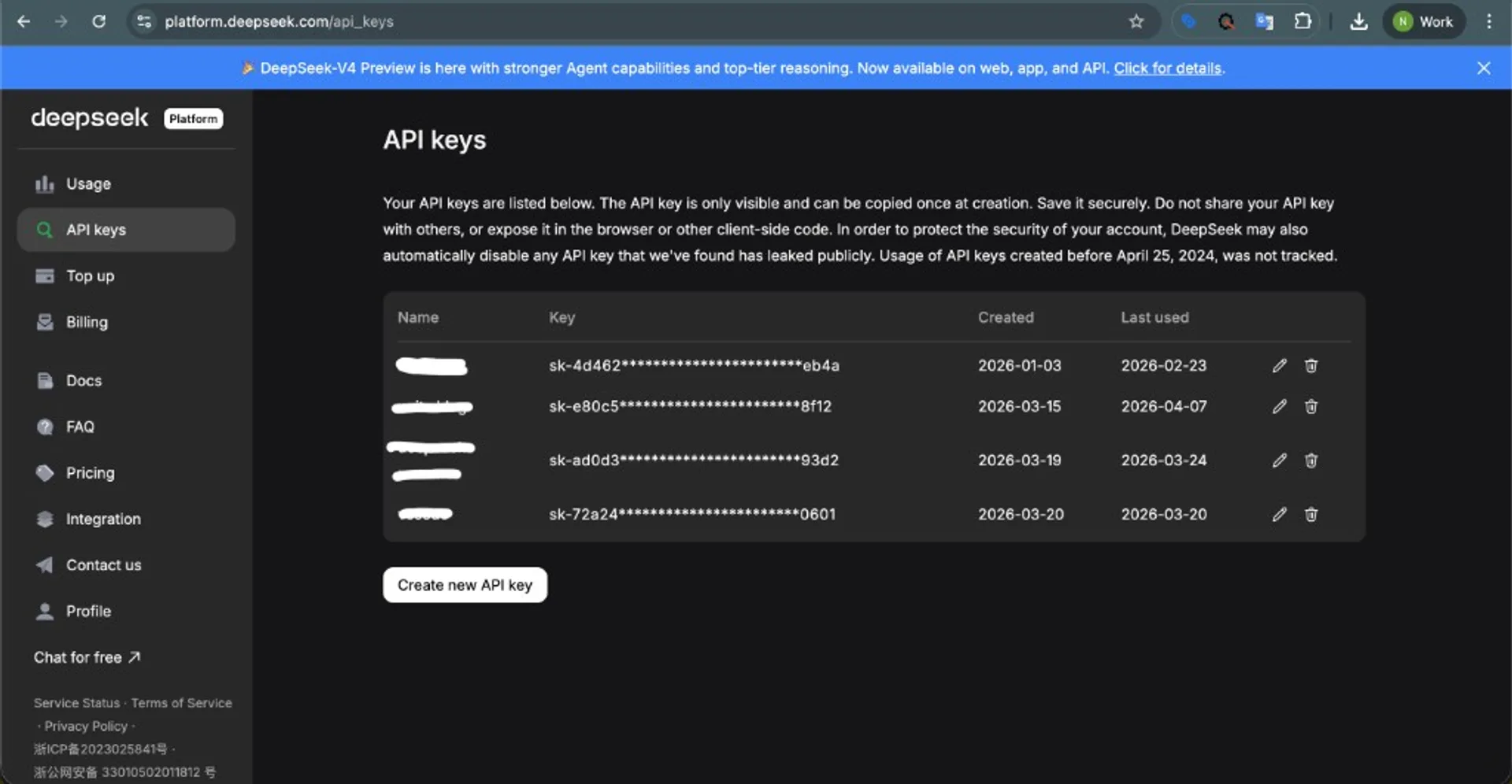Click the 'Created' column header
The width and height of the screenshot is (1512, 784).
[1006, 317]
